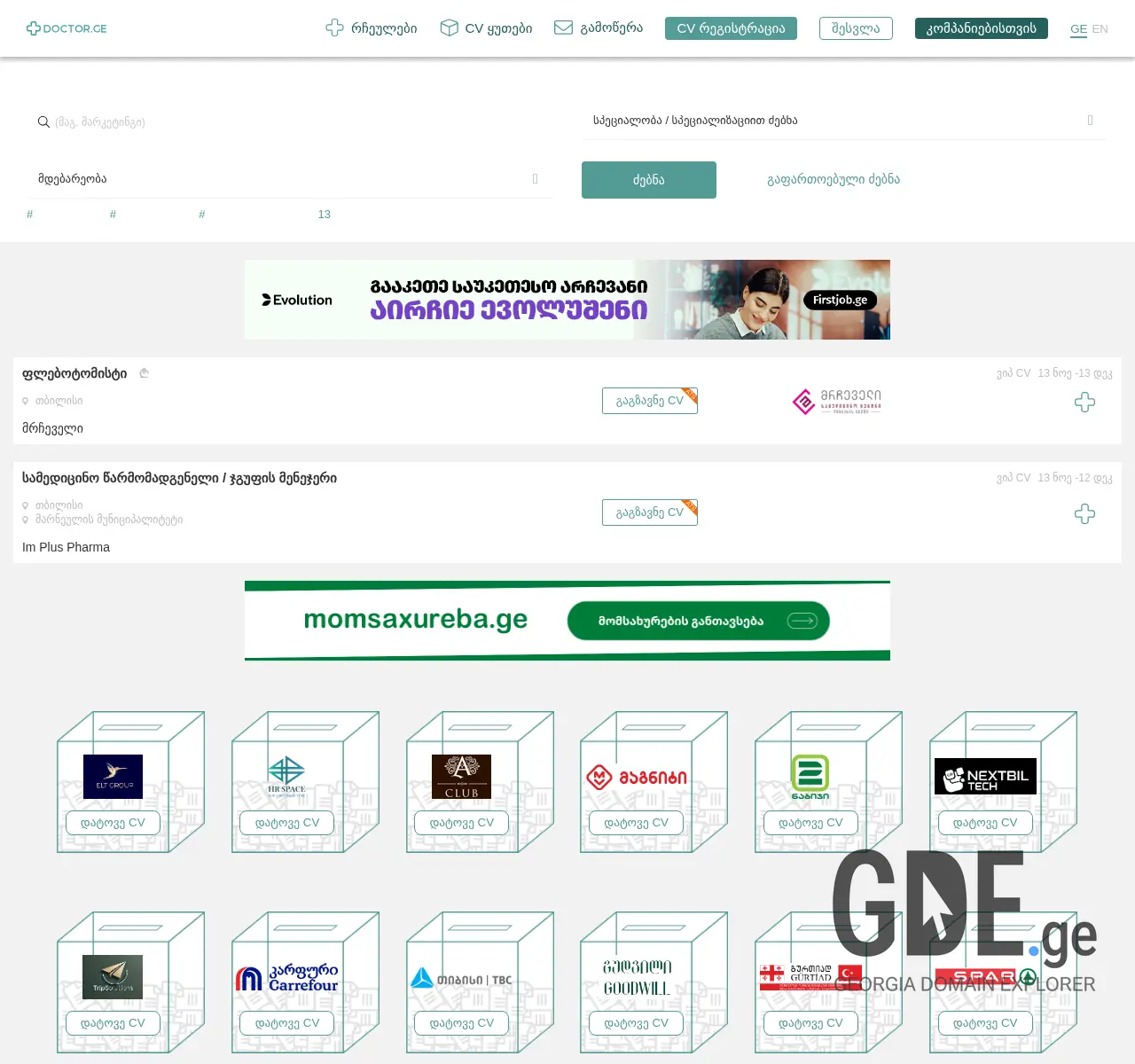This screenshot has height=1064, width=1135.
Task: Click the location pin icon on ფლებოტომისტი vacancy
Action: click(x=27, y=401)
